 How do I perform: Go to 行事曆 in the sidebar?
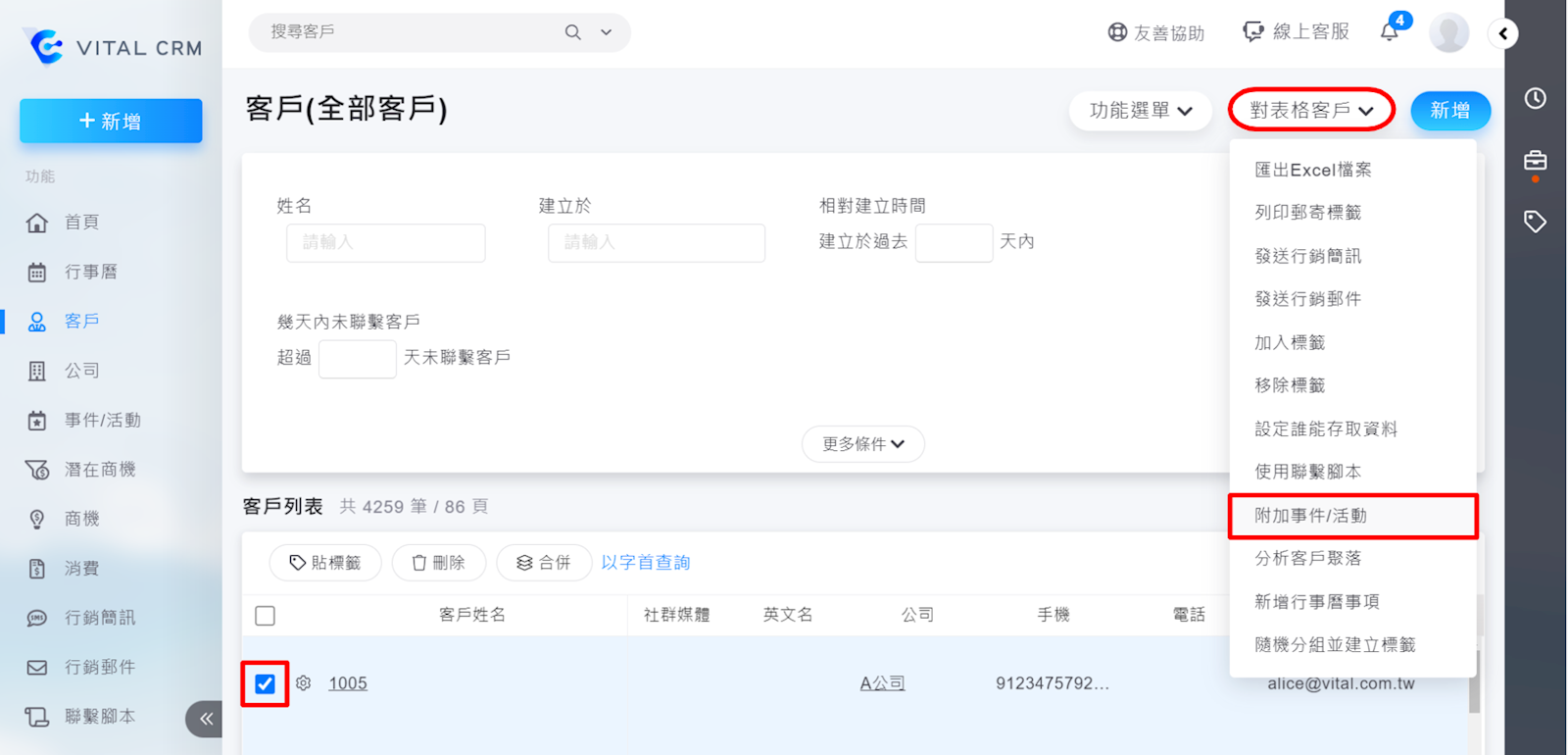90,272
